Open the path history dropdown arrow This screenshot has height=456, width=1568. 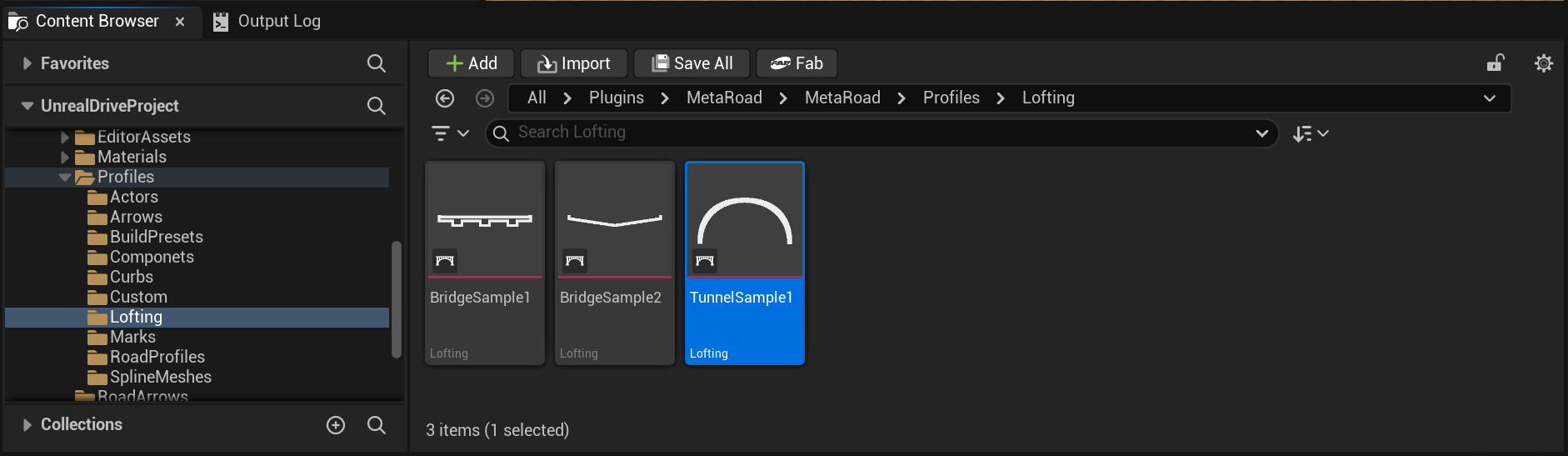click(x=1490, y=98)
